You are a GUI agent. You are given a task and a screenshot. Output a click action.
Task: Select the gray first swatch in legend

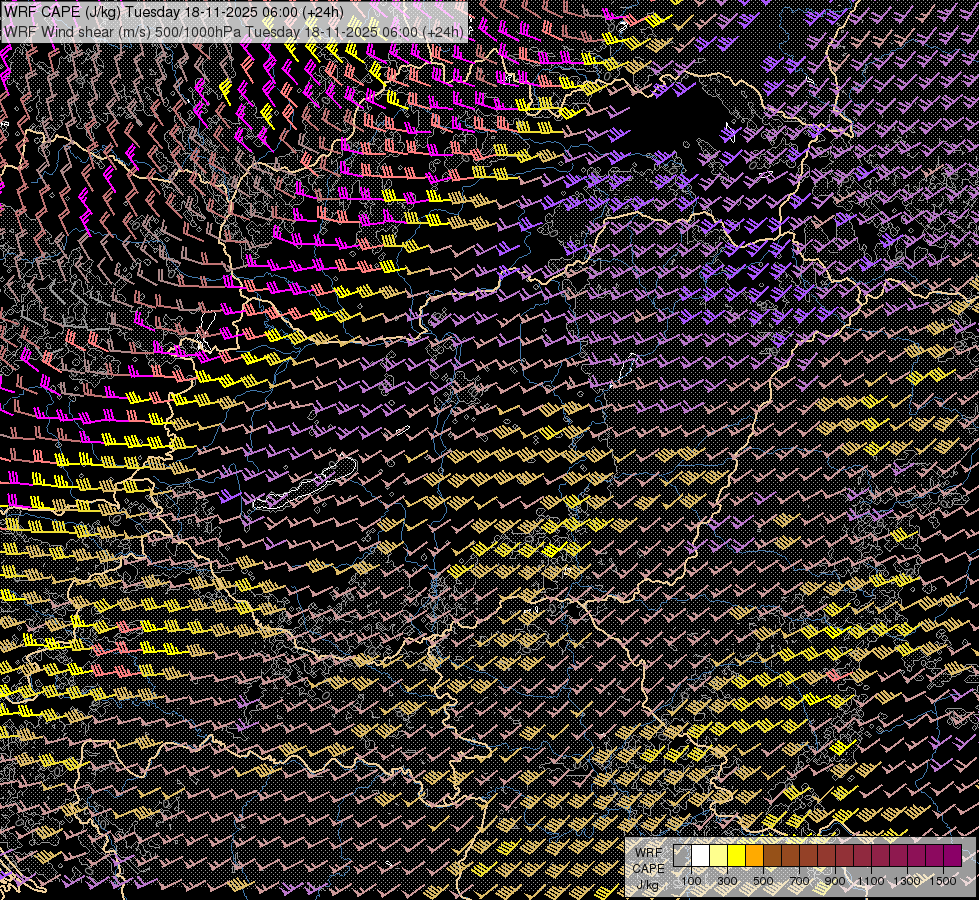682,856
